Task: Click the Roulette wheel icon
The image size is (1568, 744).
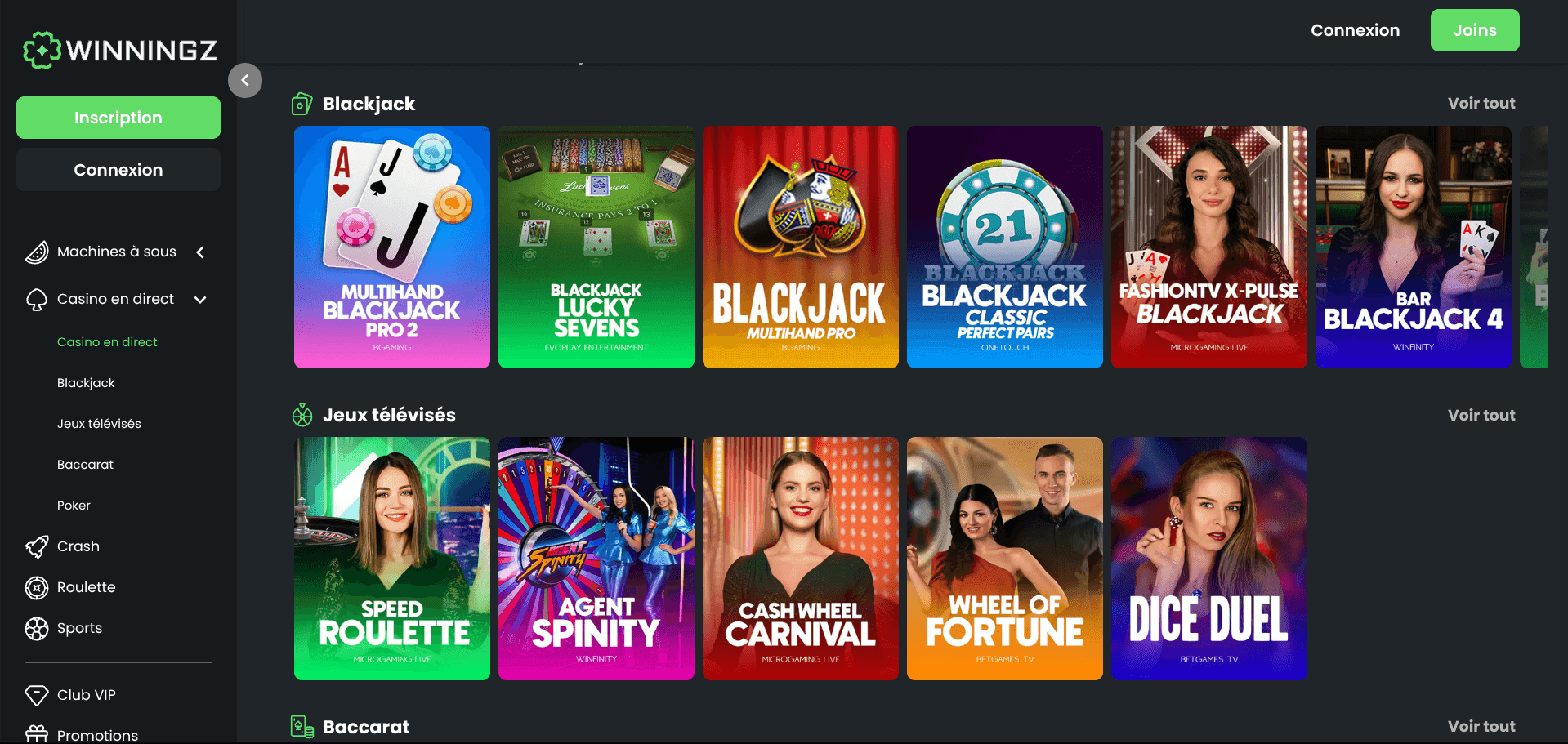Action: pos(37,587)
